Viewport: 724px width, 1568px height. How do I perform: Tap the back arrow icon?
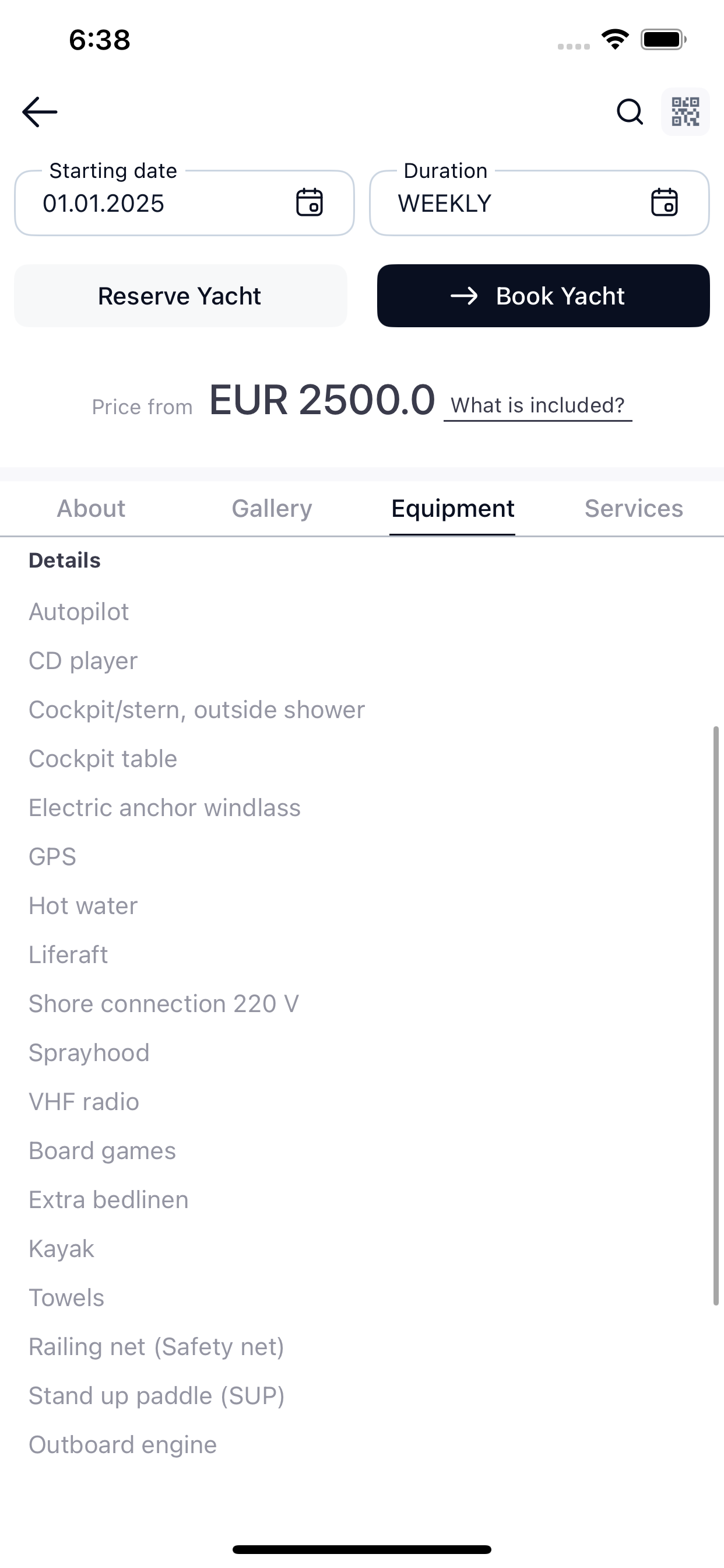[40, 112]
